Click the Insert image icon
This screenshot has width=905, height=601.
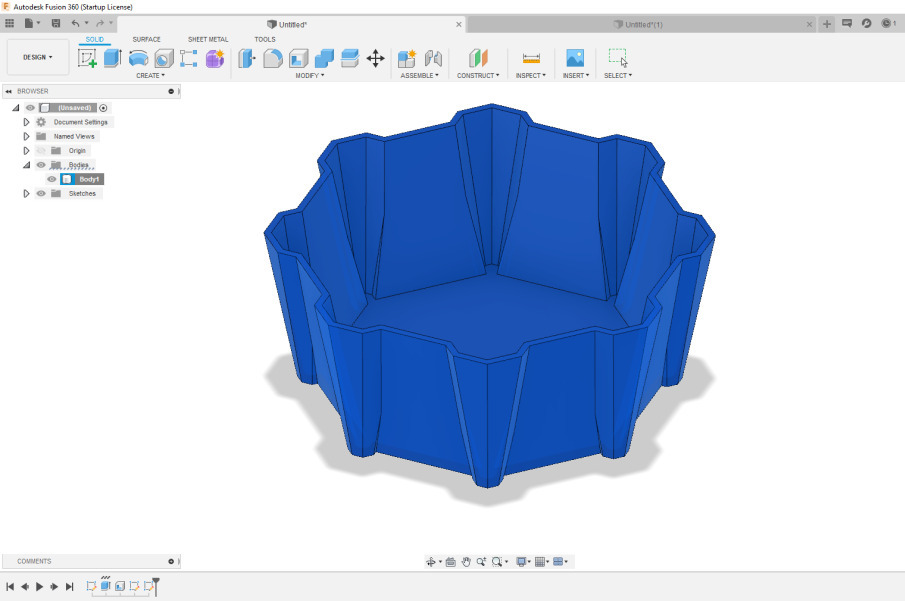(x=575, y=58)
